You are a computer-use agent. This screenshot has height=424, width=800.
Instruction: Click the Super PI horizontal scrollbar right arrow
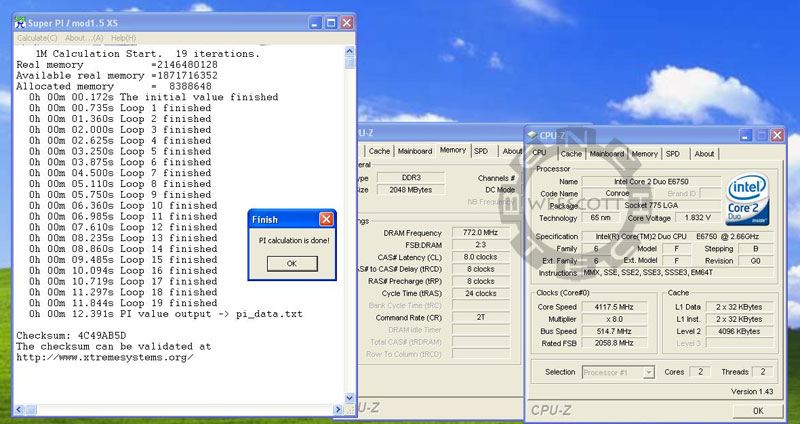(x=338, y=409)
